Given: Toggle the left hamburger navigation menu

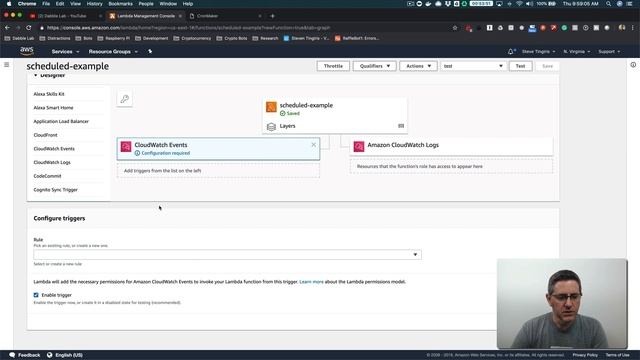Looking at the screenshot, I should point(7,64).
